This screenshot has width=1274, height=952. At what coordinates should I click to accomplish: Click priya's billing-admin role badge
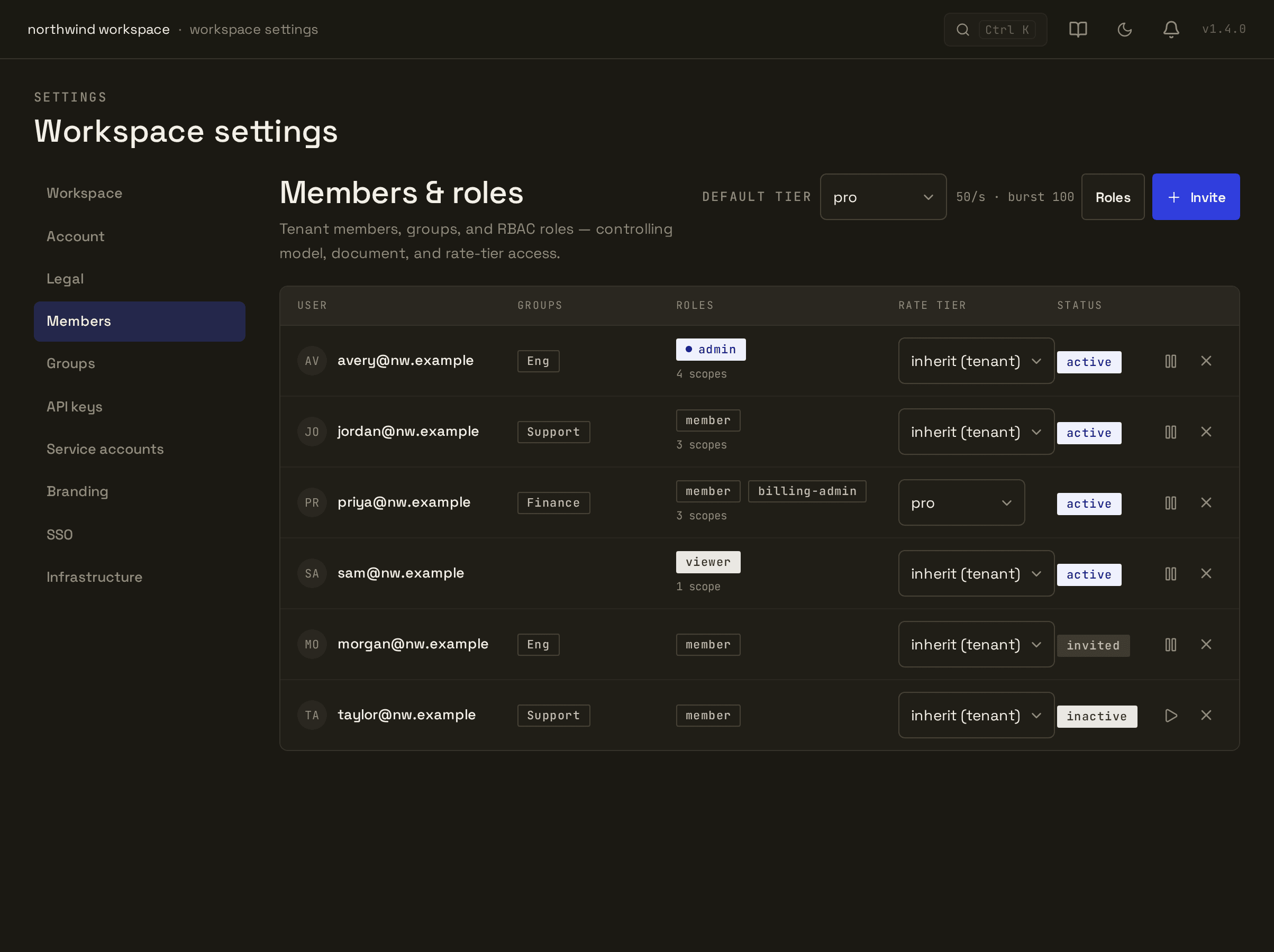(807, 491)
